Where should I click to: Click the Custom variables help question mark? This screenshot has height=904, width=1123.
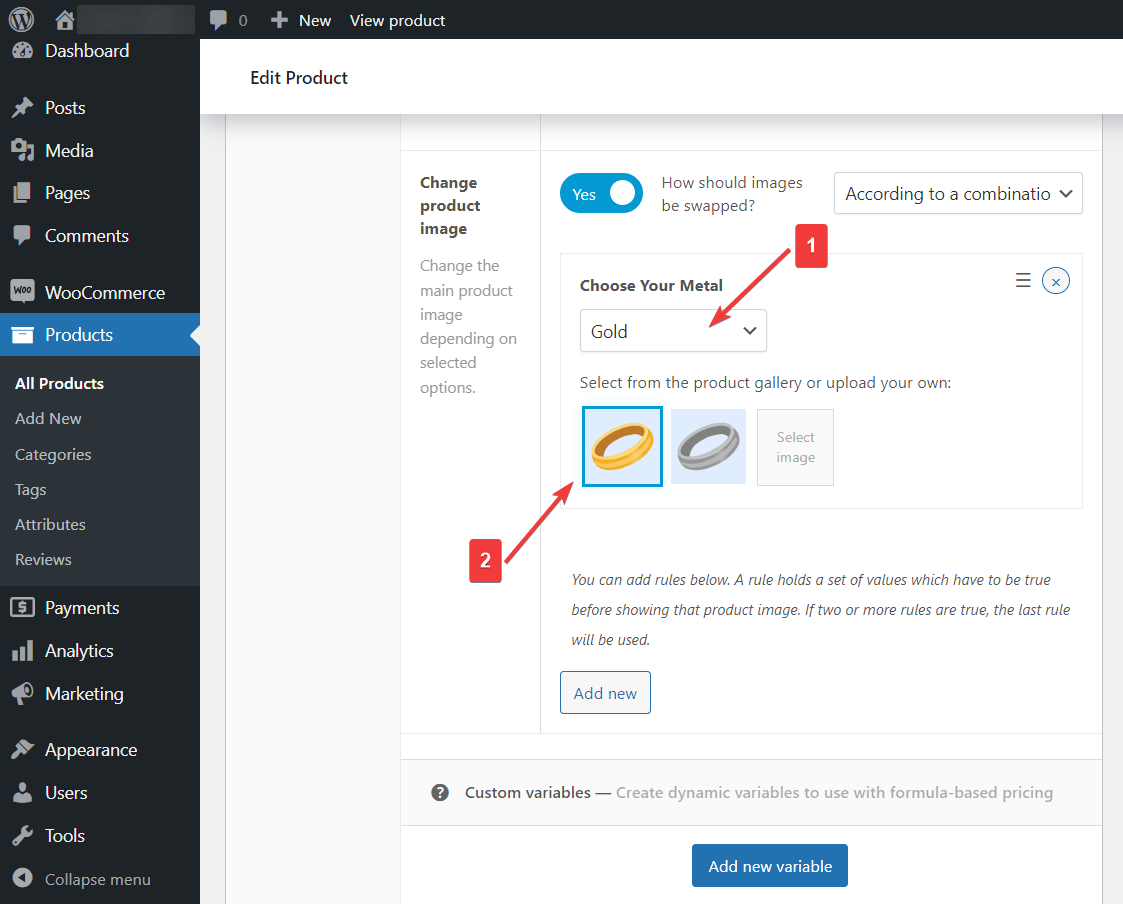[x=440, y=792]
